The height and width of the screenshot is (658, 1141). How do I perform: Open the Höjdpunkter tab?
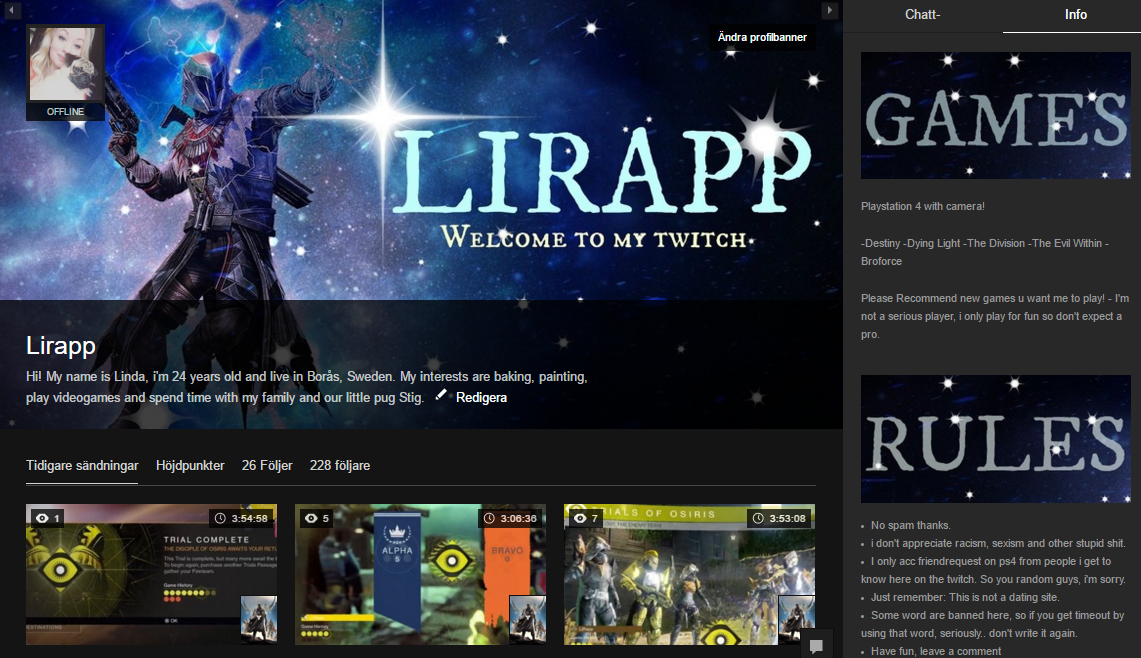190,465
